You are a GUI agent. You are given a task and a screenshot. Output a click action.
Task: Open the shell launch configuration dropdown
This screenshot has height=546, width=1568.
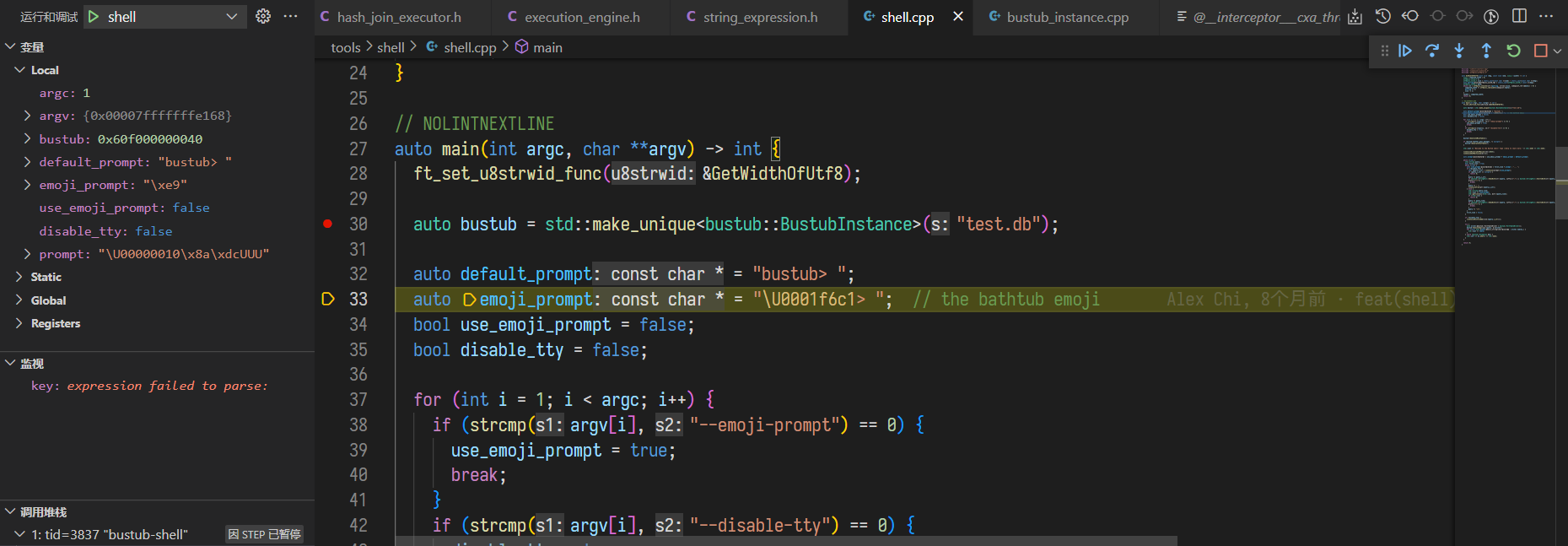pyautogui.click(x=165, y=17)
